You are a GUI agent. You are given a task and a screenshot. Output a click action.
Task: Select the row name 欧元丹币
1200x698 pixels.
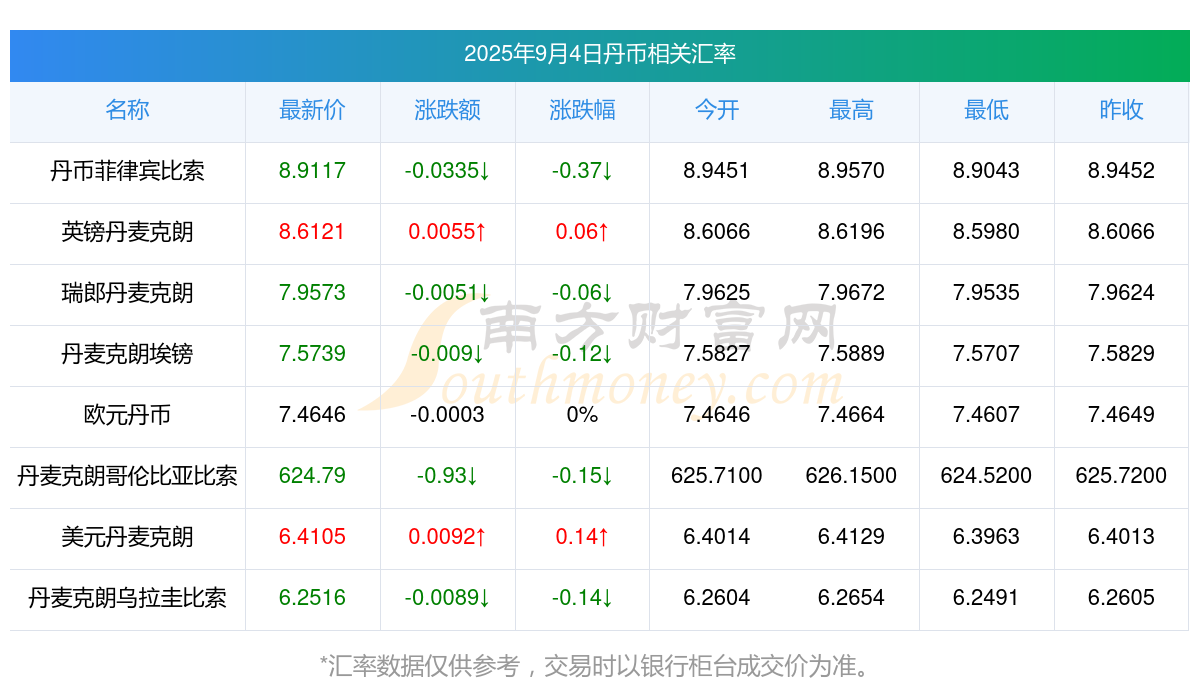click(x=128, y=415)
